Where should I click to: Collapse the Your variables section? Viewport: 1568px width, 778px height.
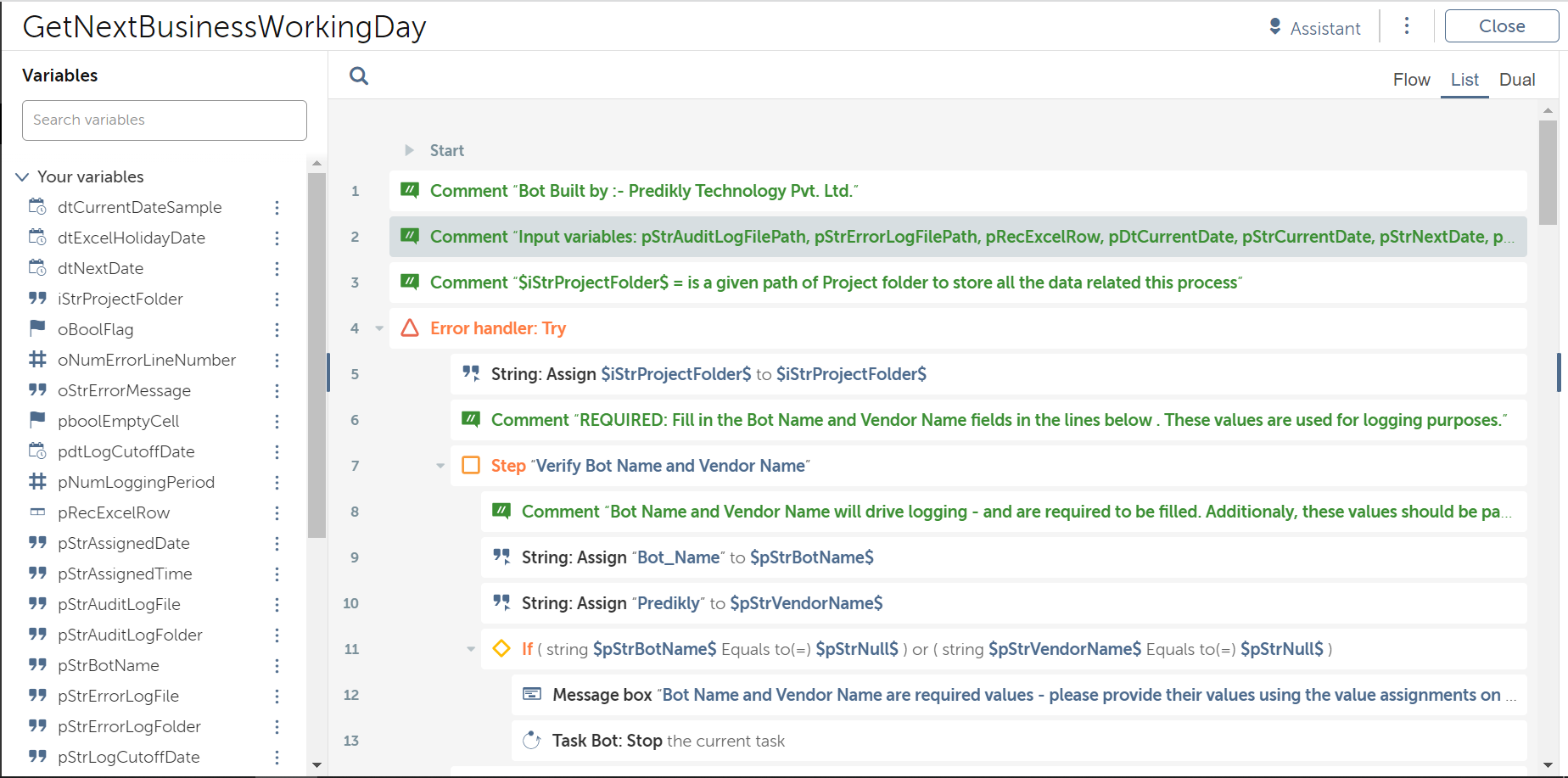tap(22, 177)
